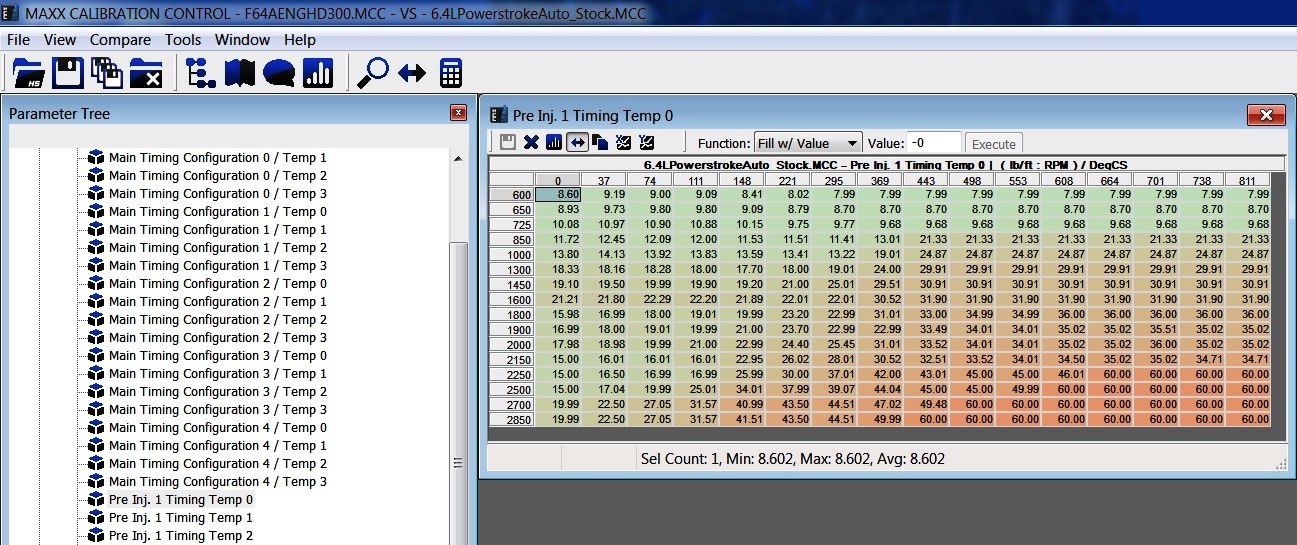This screenshot has height=545, width=1297.
Task: Select the 41.51 cell in row 2850
Action: point(742,420)
